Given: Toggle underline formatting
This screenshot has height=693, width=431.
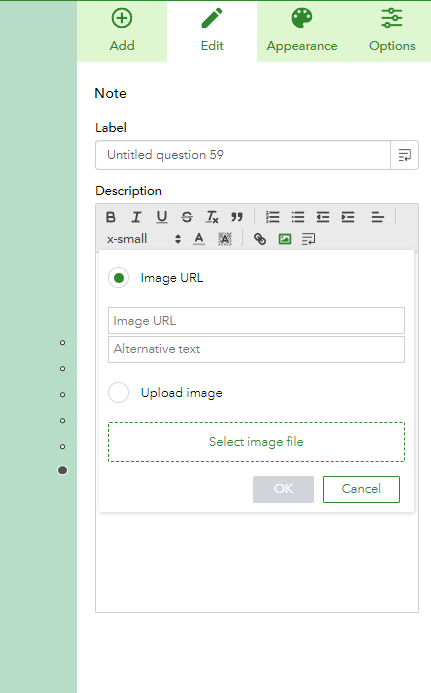Looking at the screenshot, I should click(162, 217).
